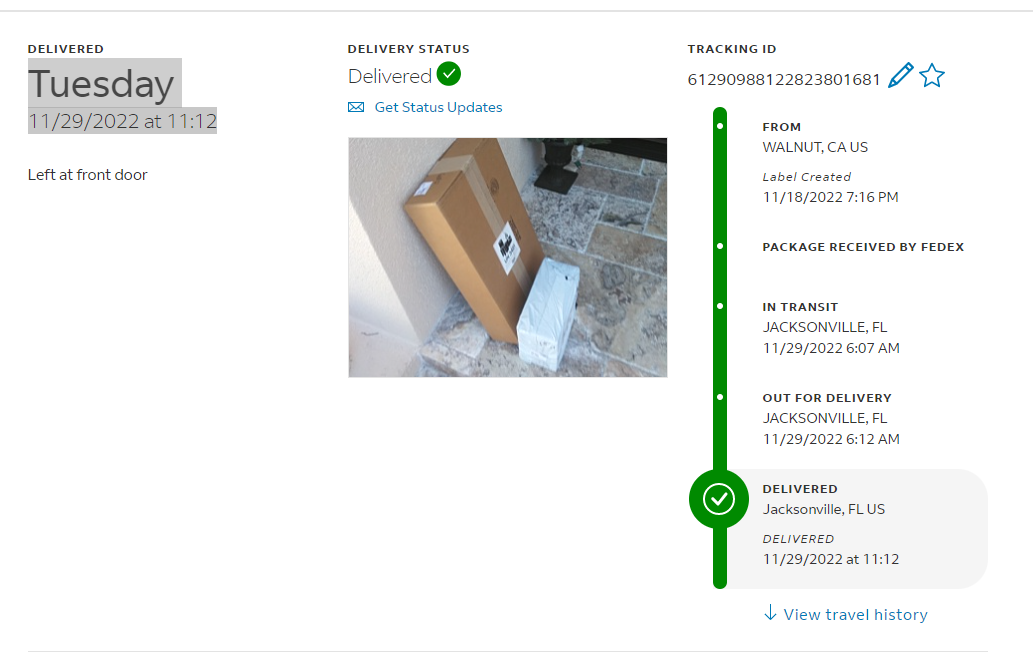
Task: Click the Left at front door text
Action: tap(88, 175)
